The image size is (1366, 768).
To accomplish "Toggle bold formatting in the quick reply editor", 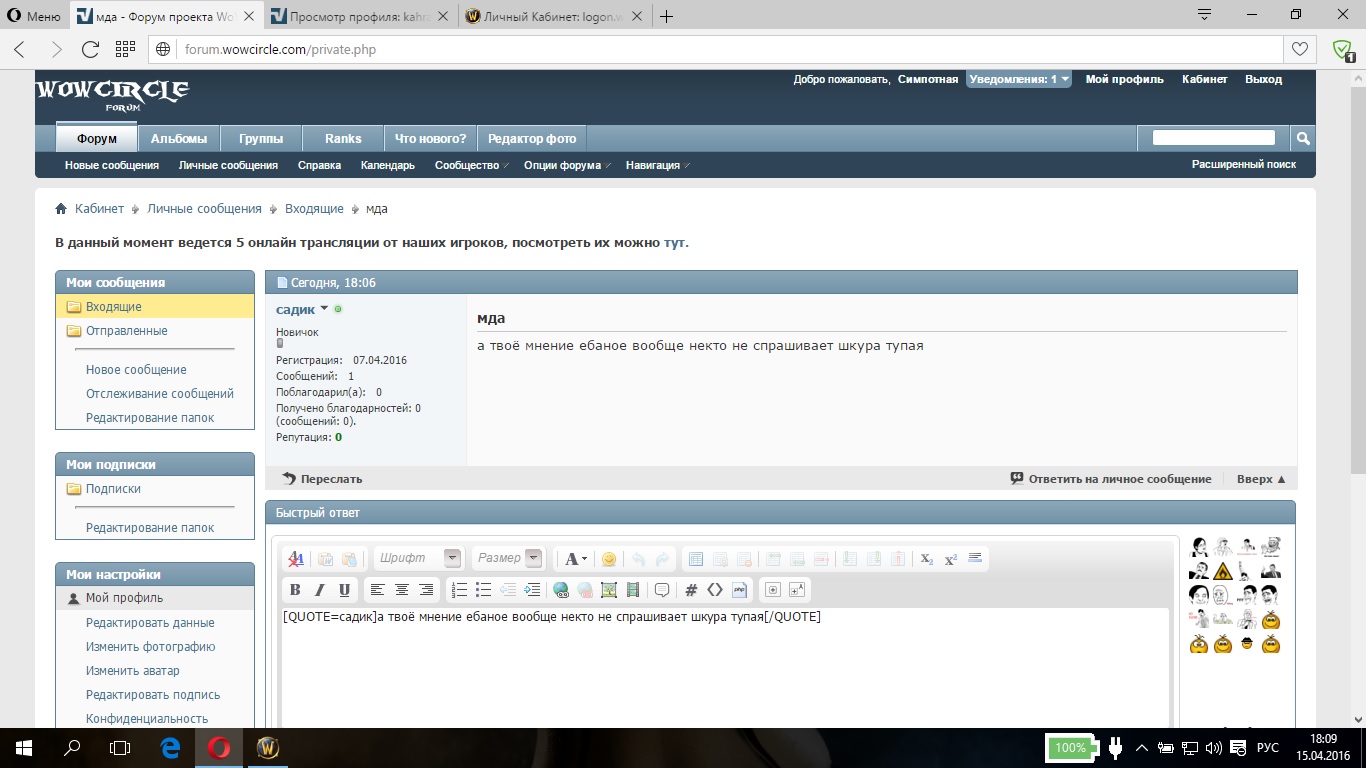I will click(295, 590).
